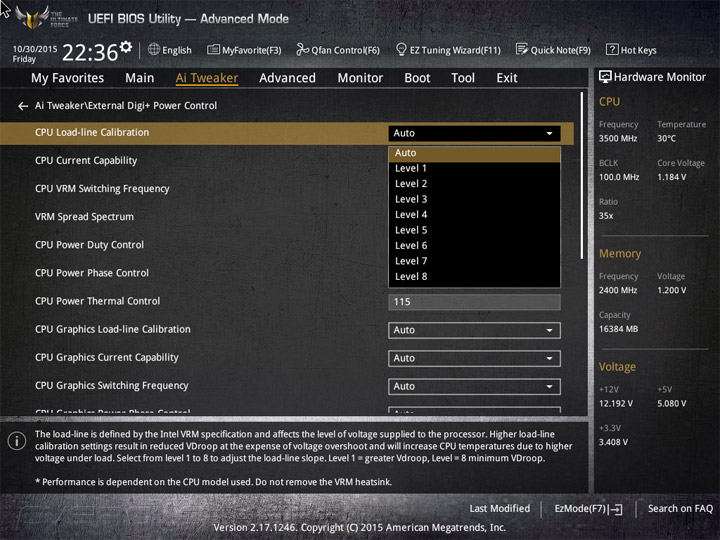Image resolution: width=720 pixels, height=540 pixels.
Task: Click the 115 thermal control field
Action: pyautogui.click(x=474, y=302)
